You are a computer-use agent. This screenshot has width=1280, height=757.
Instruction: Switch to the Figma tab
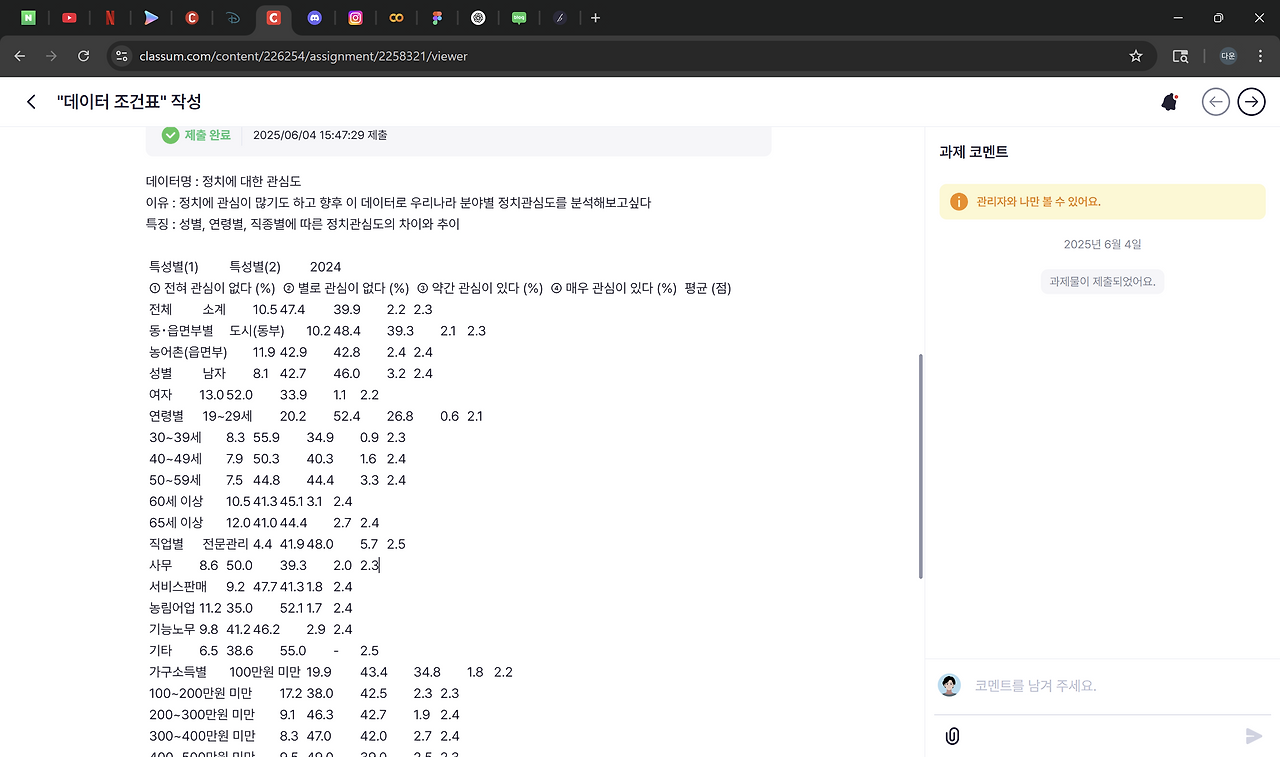click(x=438, y=18)
